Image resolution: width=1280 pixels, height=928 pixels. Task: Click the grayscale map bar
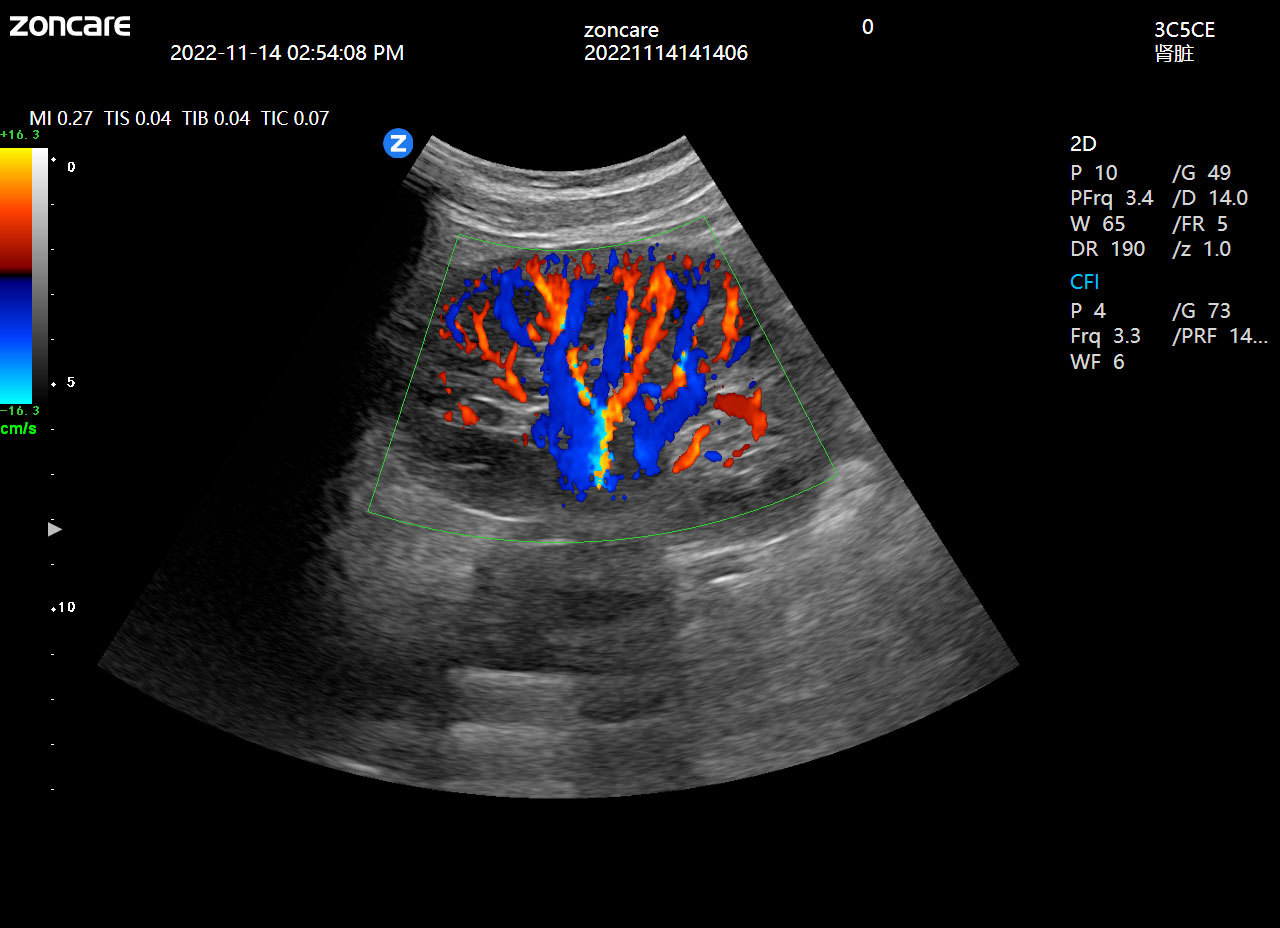40,275
